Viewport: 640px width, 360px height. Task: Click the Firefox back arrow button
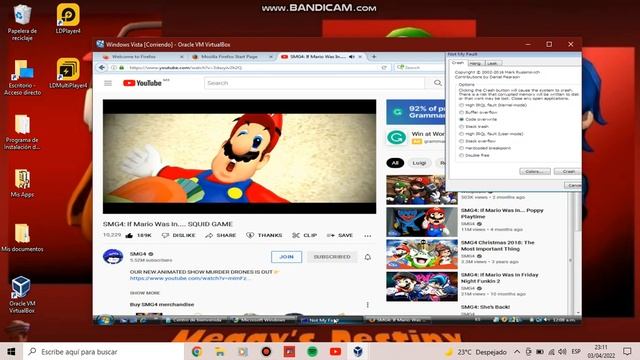102,67
